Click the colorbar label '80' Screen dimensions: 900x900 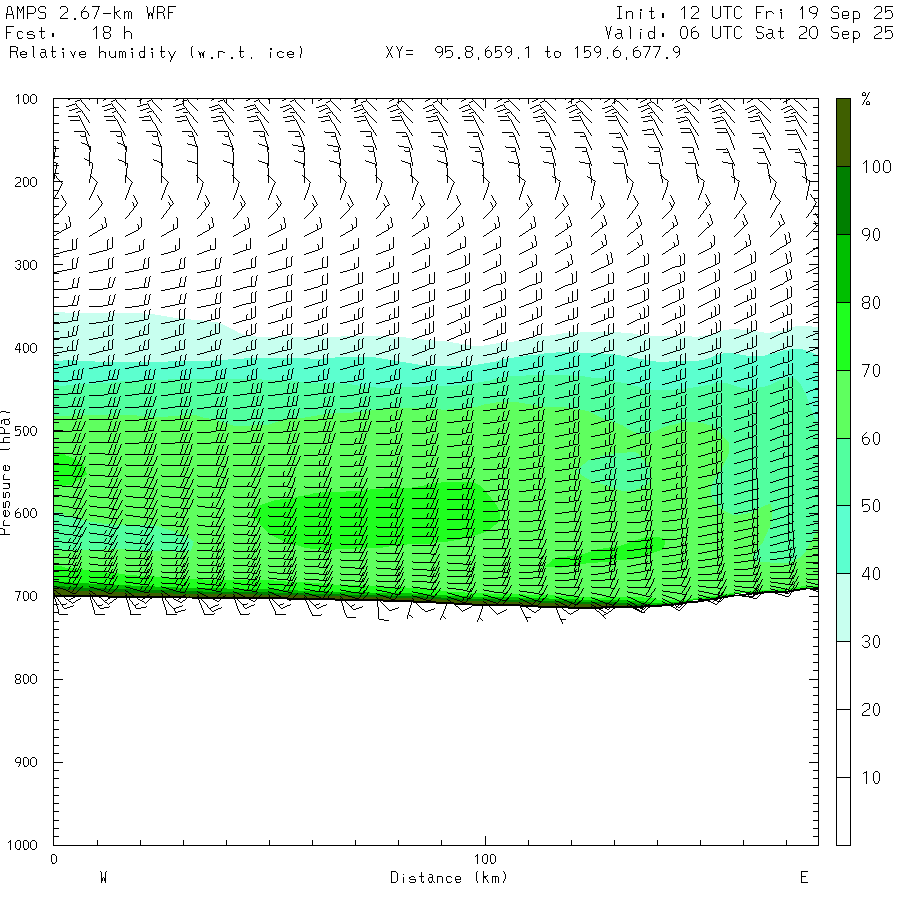(x=871, y=302)
